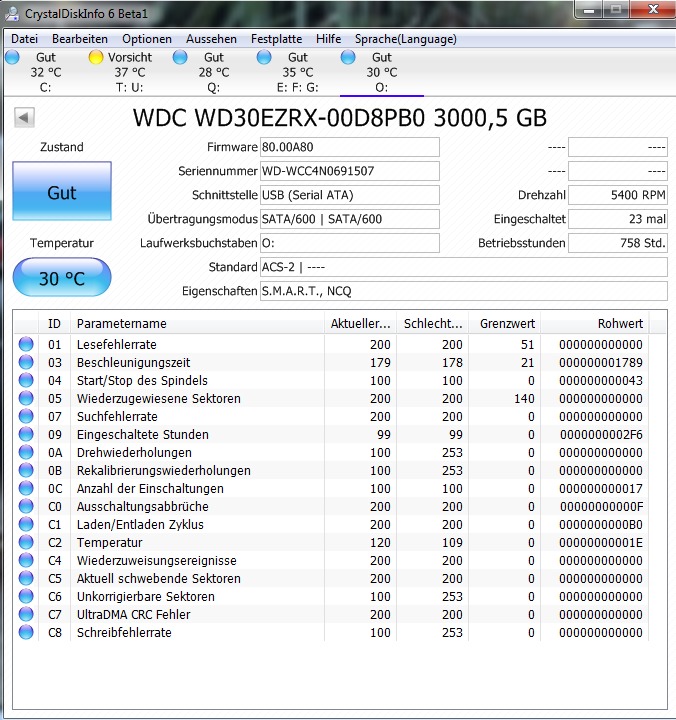Select drive C: with 32 °C status
This screenshot has width=676, height=720.
pyautogui.click(x=45, y=72)
